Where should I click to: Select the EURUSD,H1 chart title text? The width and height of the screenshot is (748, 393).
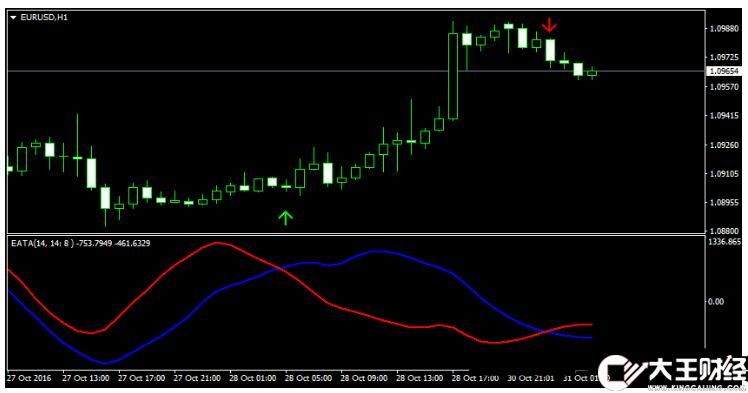(x=44, y=17)
